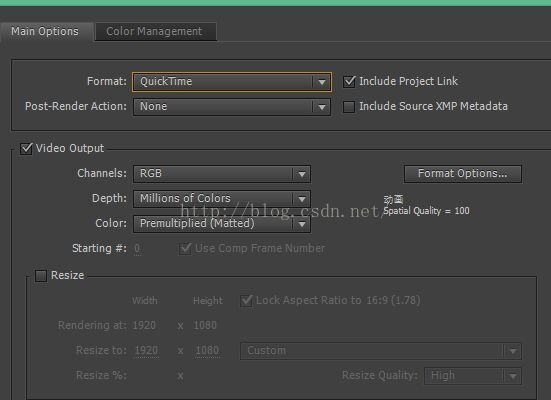Open the Color Management tab

point(155,32)
